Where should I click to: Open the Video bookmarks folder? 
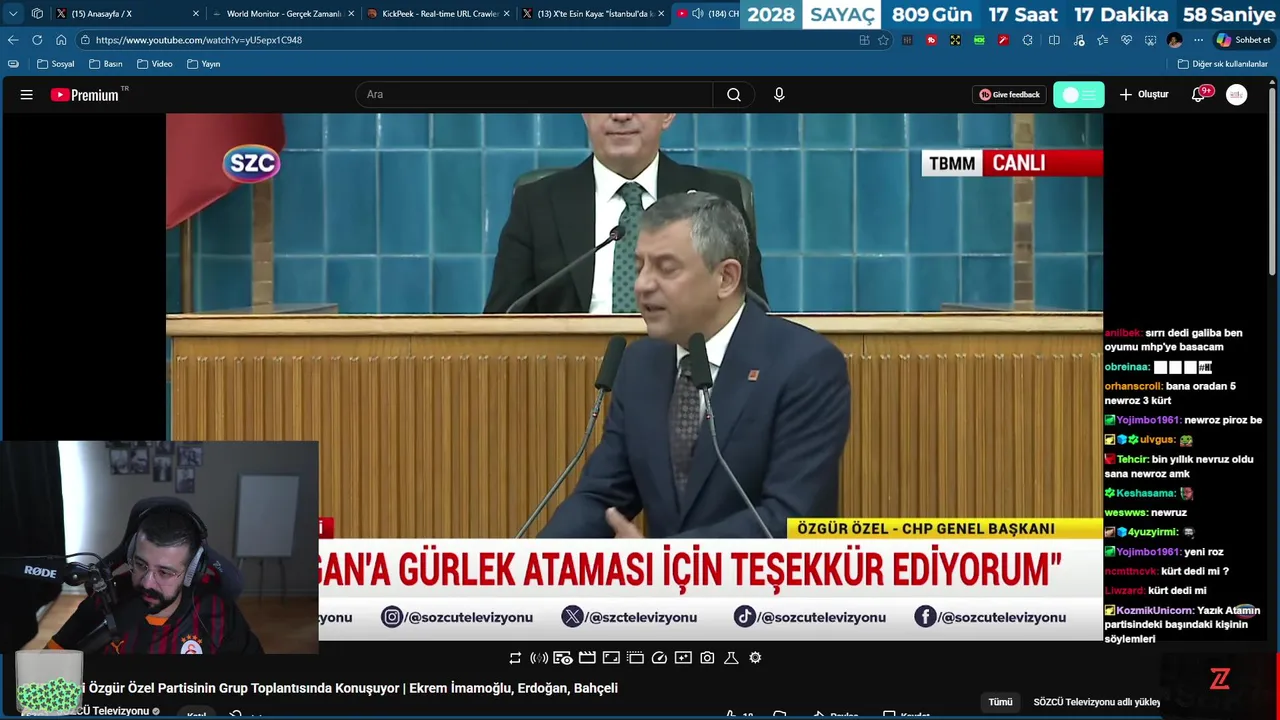tap(155, 64)
